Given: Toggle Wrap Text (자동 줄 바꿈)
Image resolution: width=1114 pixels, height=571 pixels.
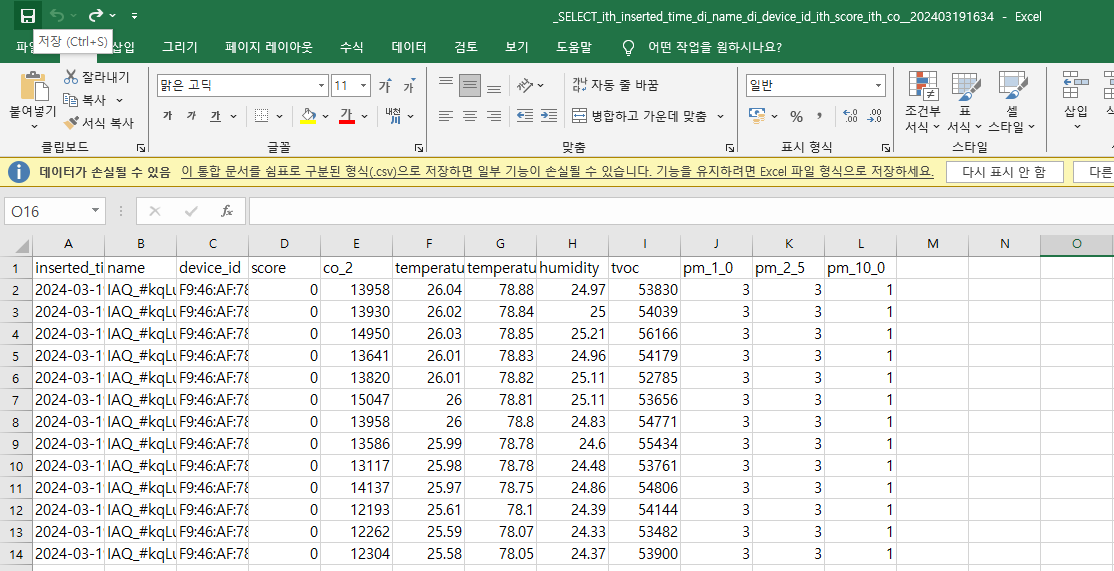Looking at the screenshot, I should click(x=615, y=86).
